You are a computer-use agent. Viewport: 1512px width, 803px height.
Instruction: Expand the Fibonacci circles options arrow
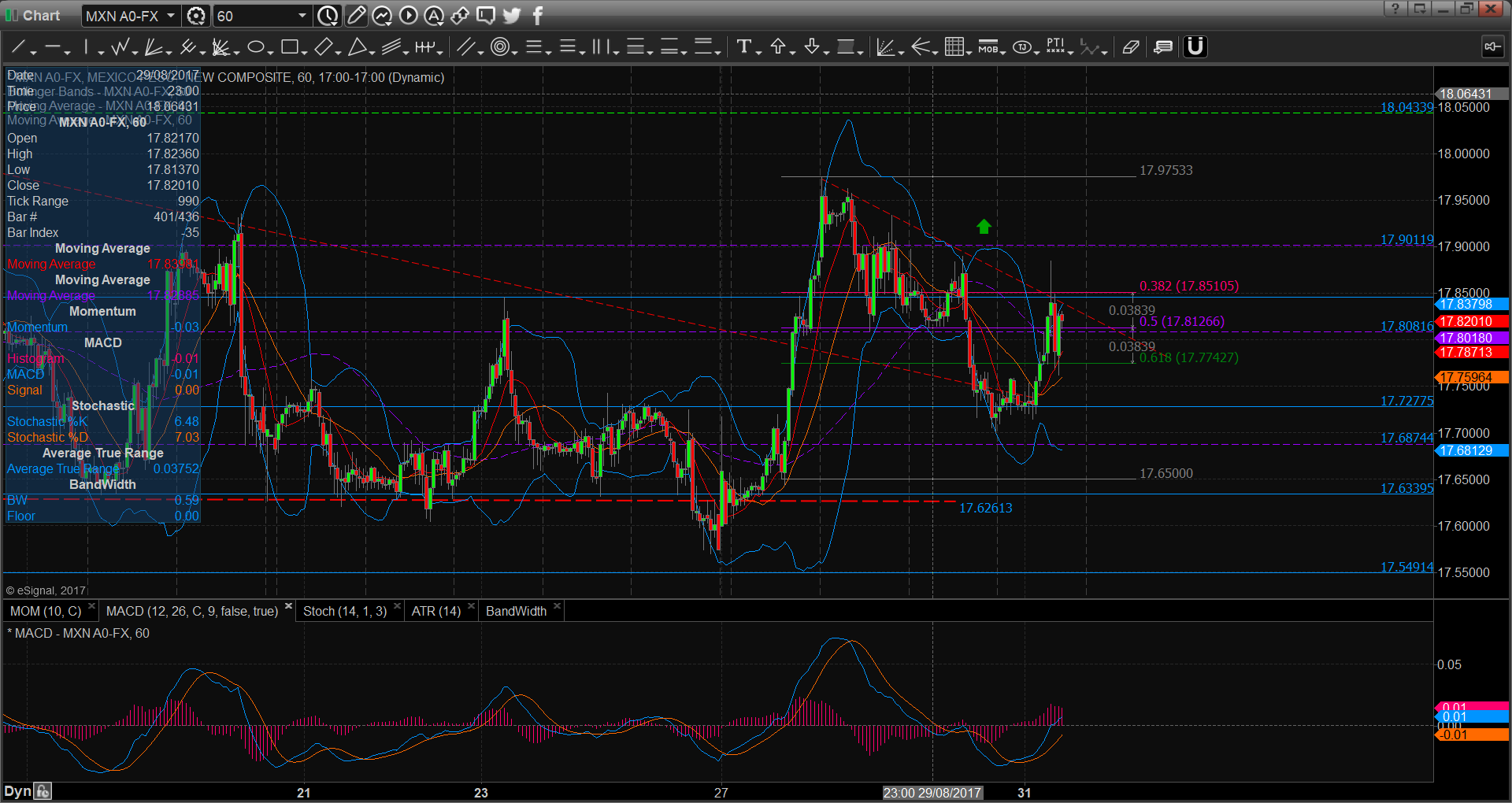tap(514, 52)
